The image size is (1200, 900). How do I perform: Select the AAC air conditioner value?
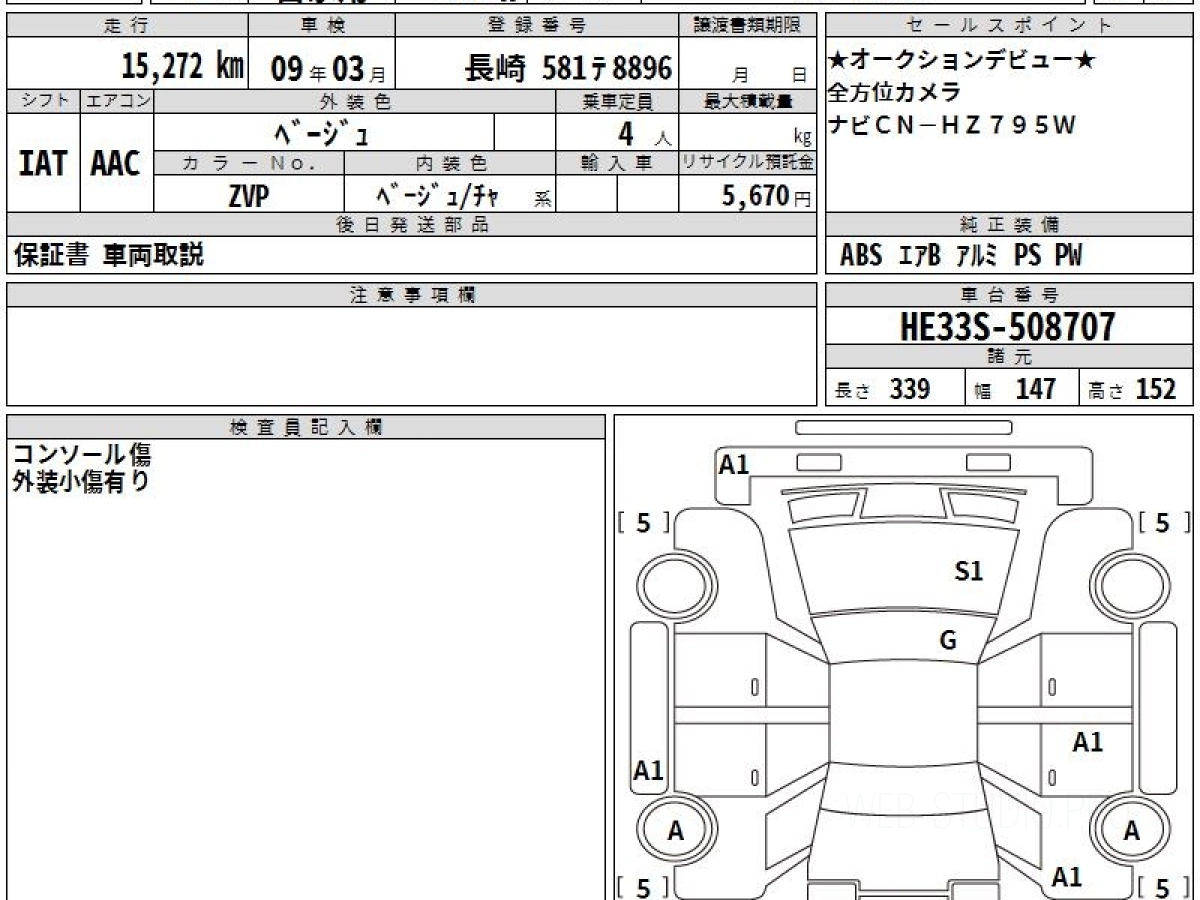(x=116, y=163)
